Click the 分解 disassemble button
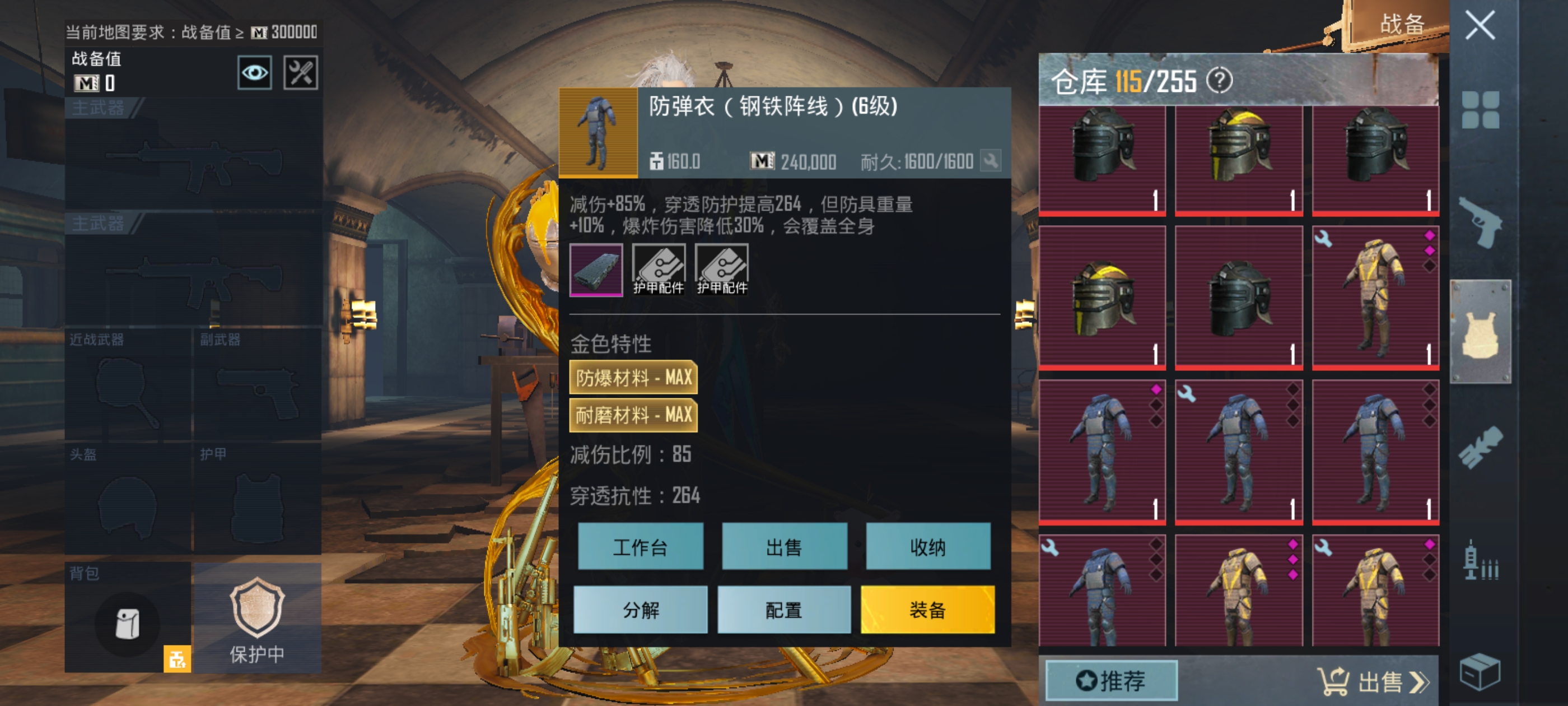This screenshot has height=706, width=1568. 640,609
